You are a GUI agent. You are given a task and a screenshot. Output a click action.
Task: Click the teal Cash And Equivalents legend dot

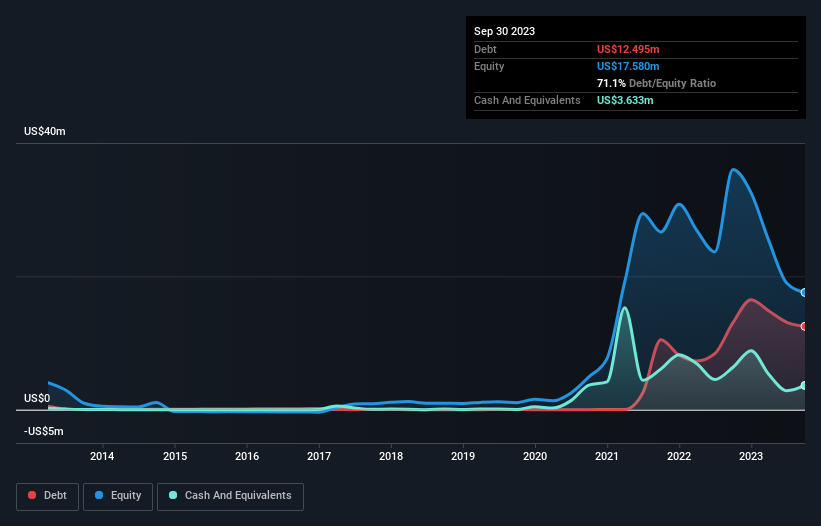pyautogui.click(x=173, y=495)
